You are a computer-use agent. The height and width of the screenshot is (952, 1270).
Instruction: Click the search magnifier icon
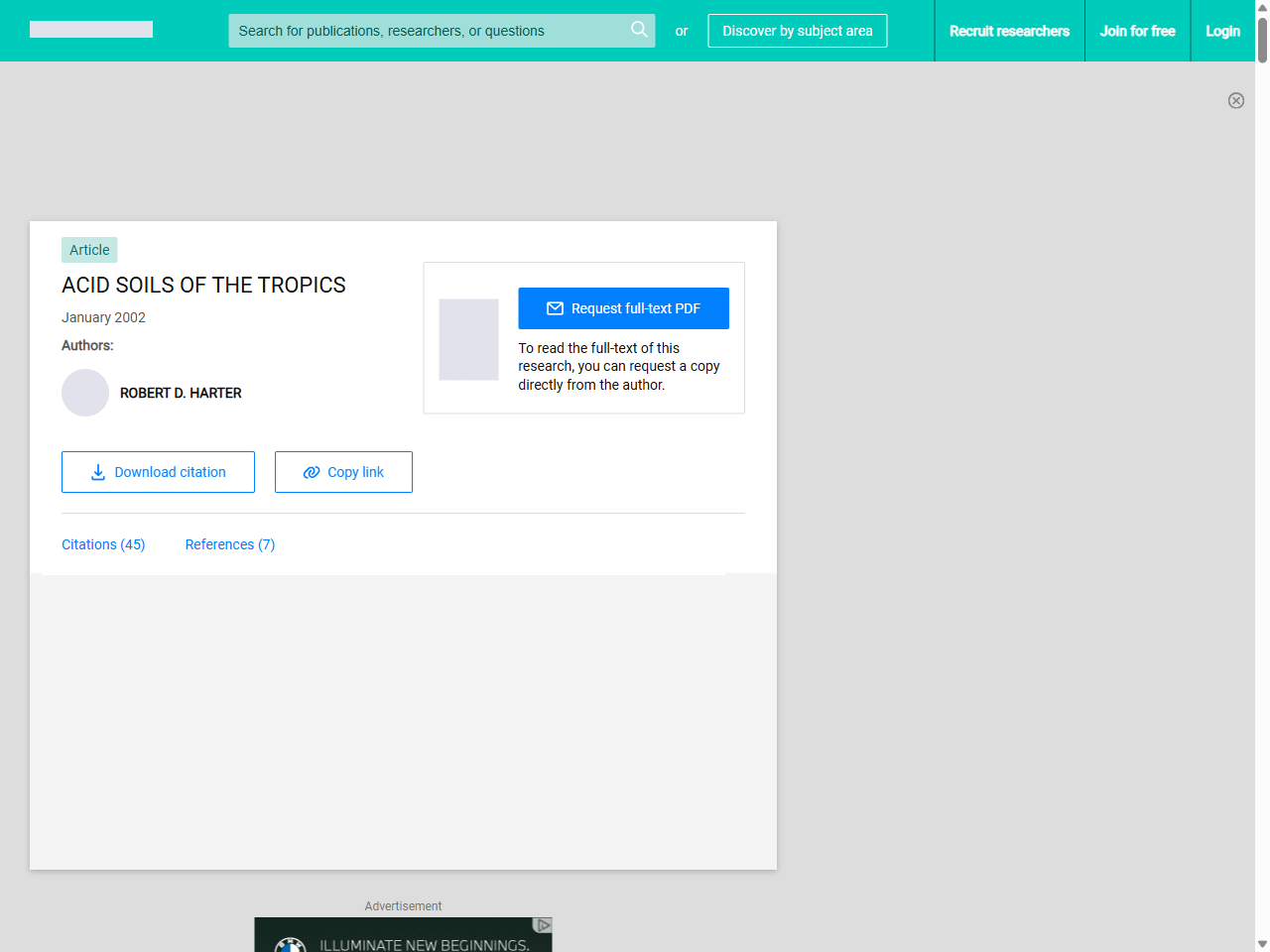(x=639, y=30)
